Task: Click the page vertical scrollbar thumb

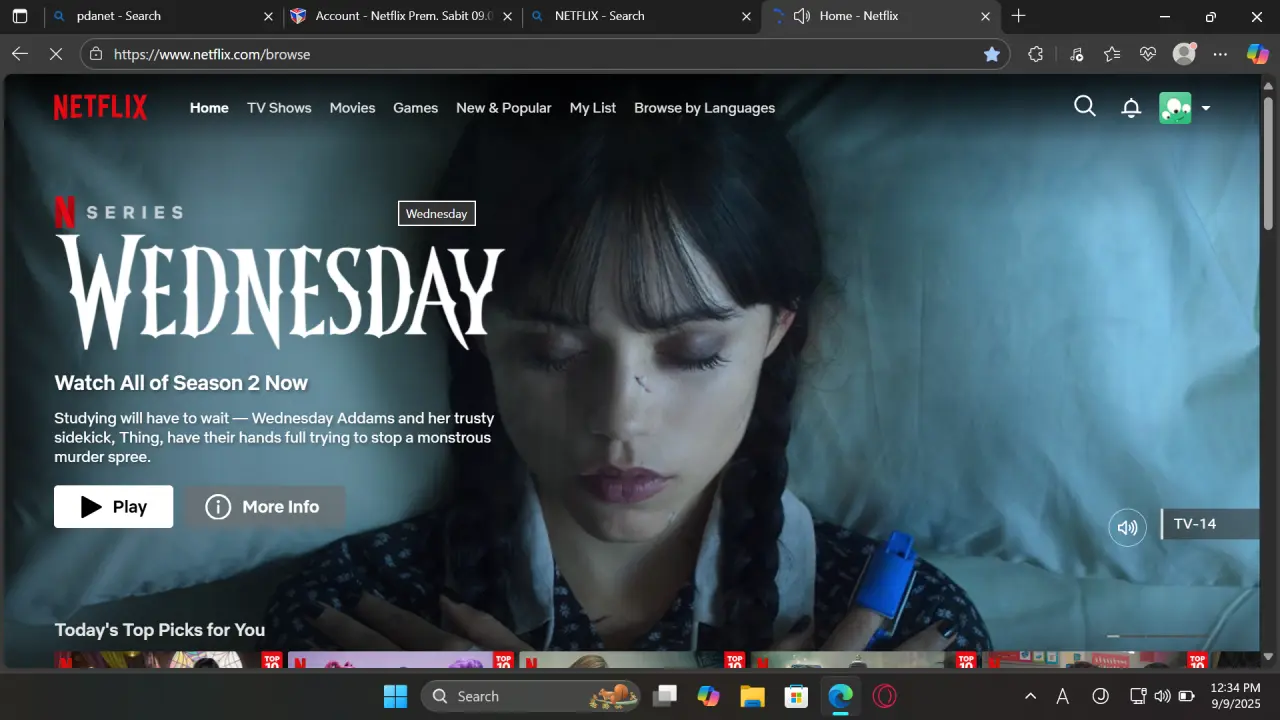Action: click(1268, 164)
